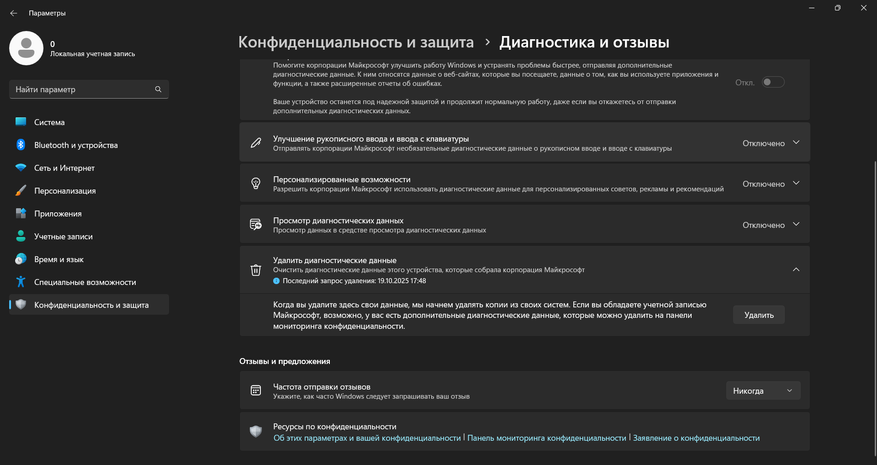The height and width of the screenshot is (465, 877).
Task: Open Bluetooth и устройства section icon
Action: [x=20, y=145]
